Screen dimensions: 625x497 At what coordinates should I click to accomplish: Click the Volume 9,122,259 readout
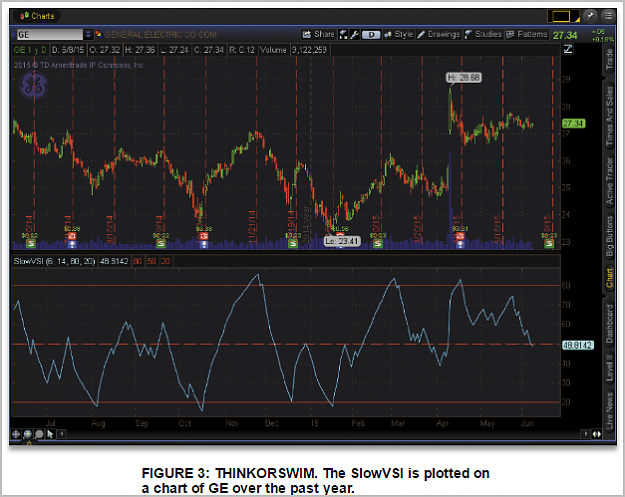[293, 50]
